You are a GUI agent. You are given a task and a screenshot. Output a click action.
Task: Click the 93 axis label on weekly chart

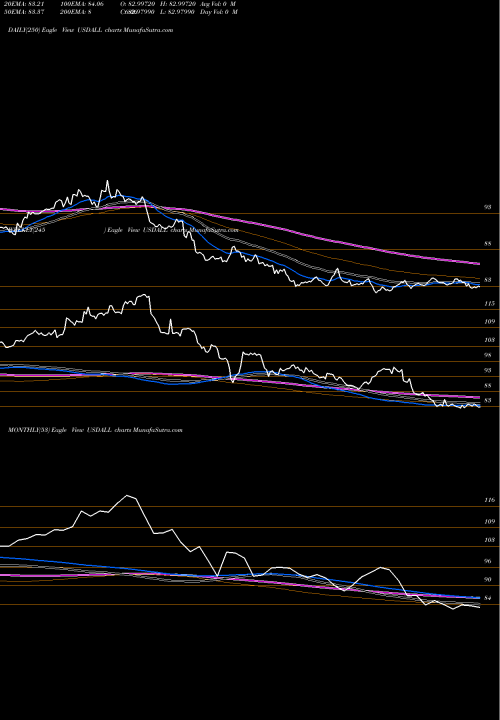tap(487, 370)
